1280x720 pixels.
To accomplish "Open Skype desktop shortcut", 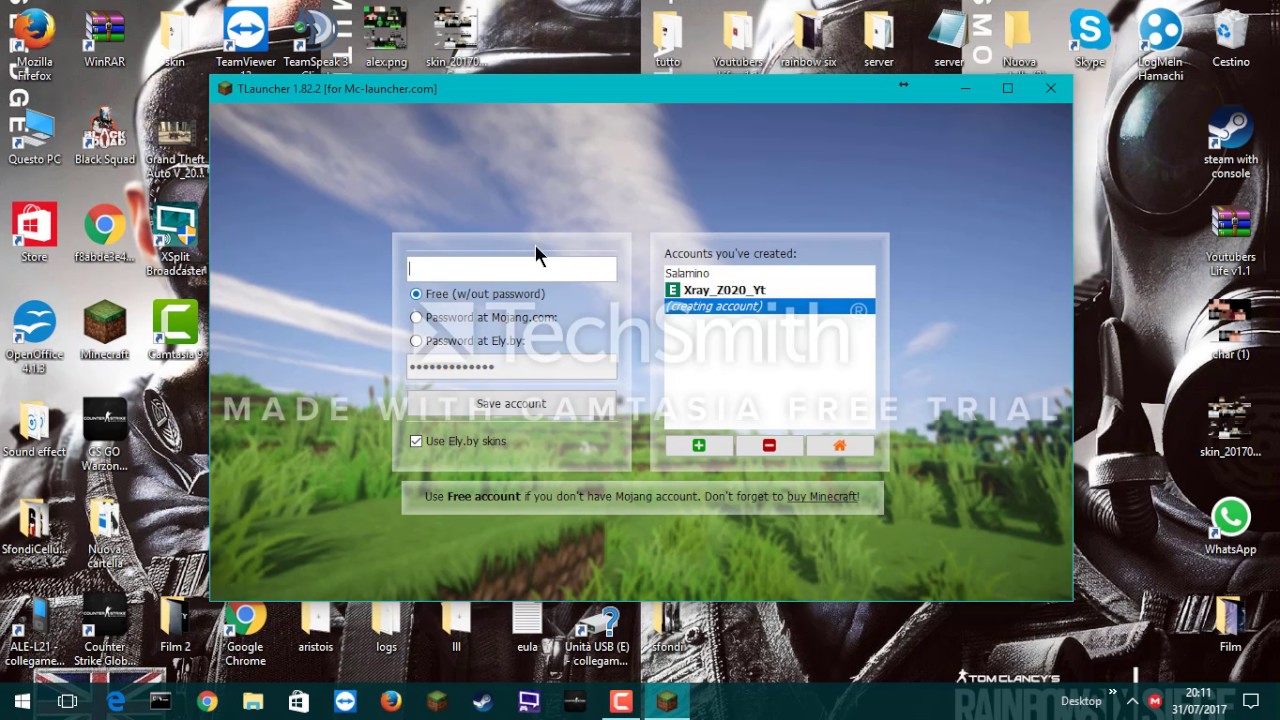I will pos(1090,40).
